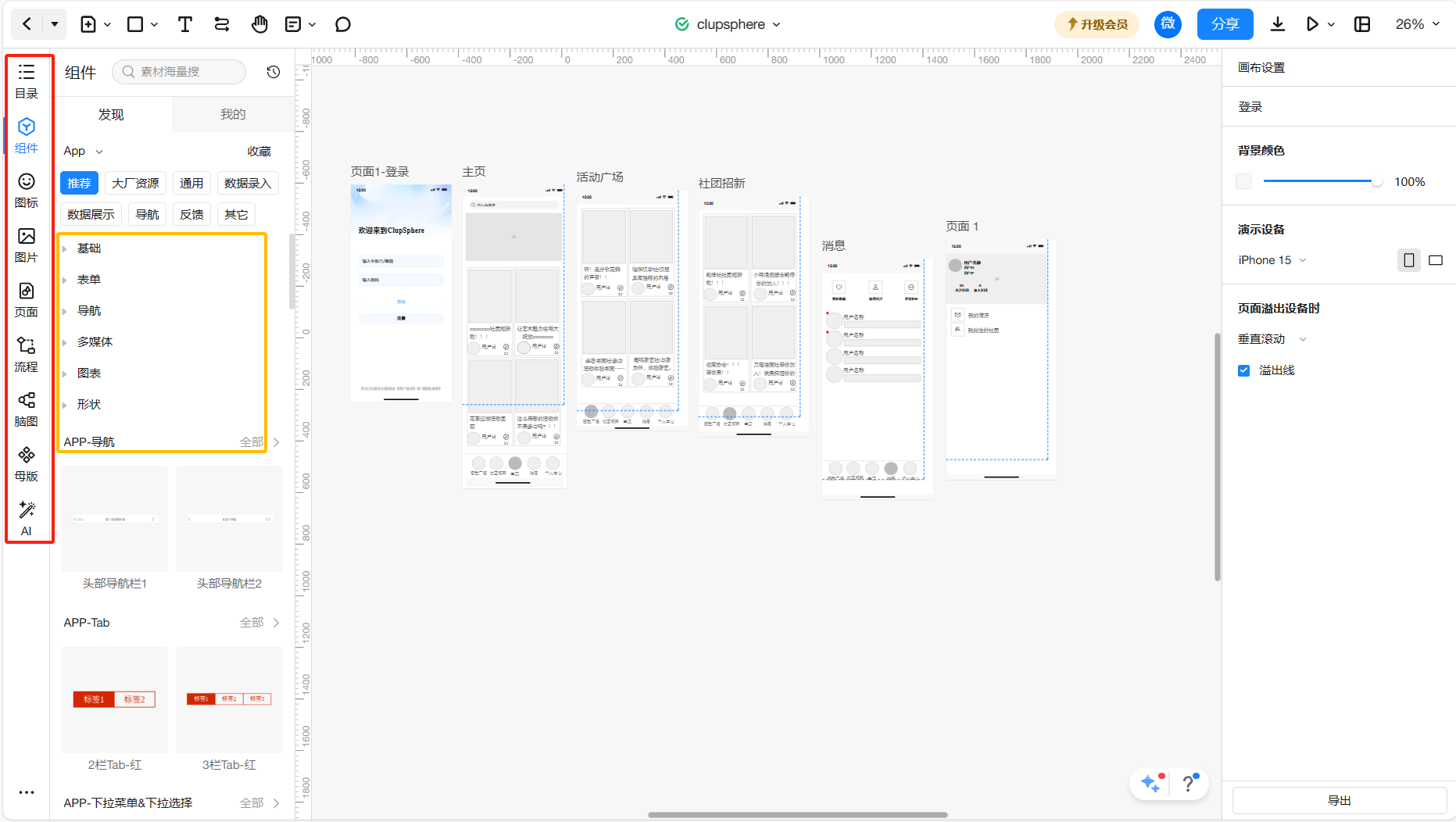Select the connector line tool
1456x822 pixels.
point(222,24)
